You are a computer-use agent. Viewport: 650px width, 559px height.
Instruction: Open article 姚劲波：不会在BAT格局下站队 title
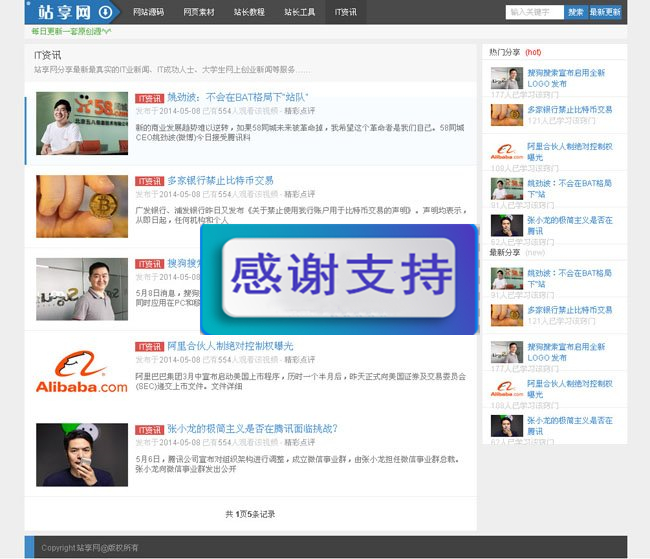[x=238, y=97]
